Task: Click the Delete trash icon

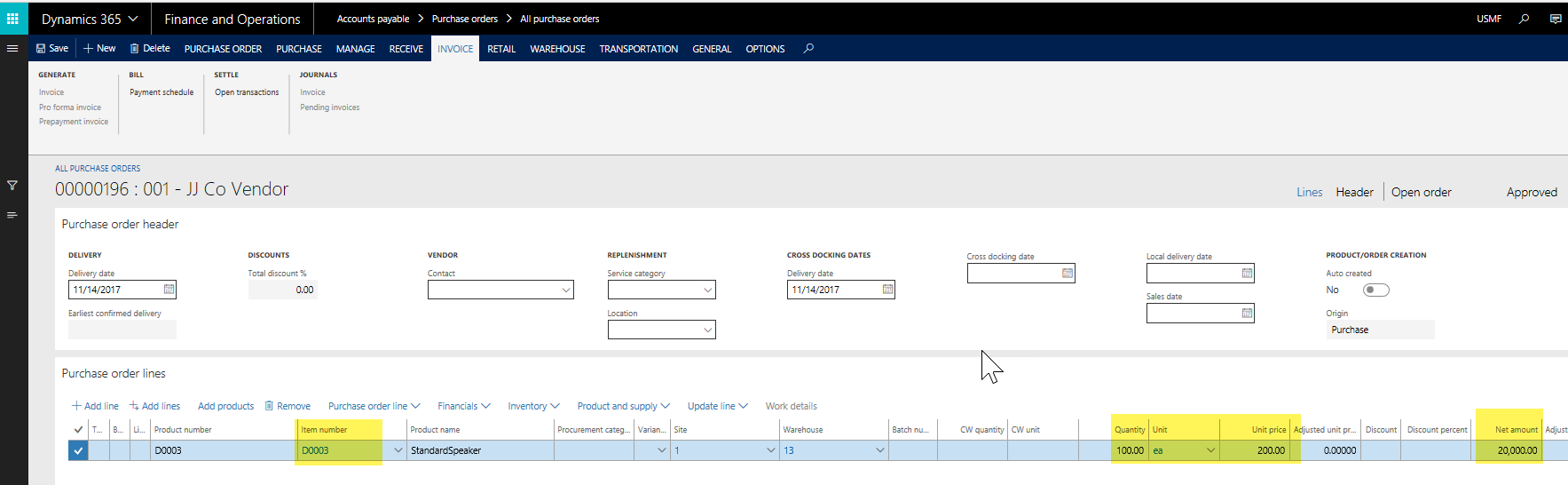Action: (135, 49)
